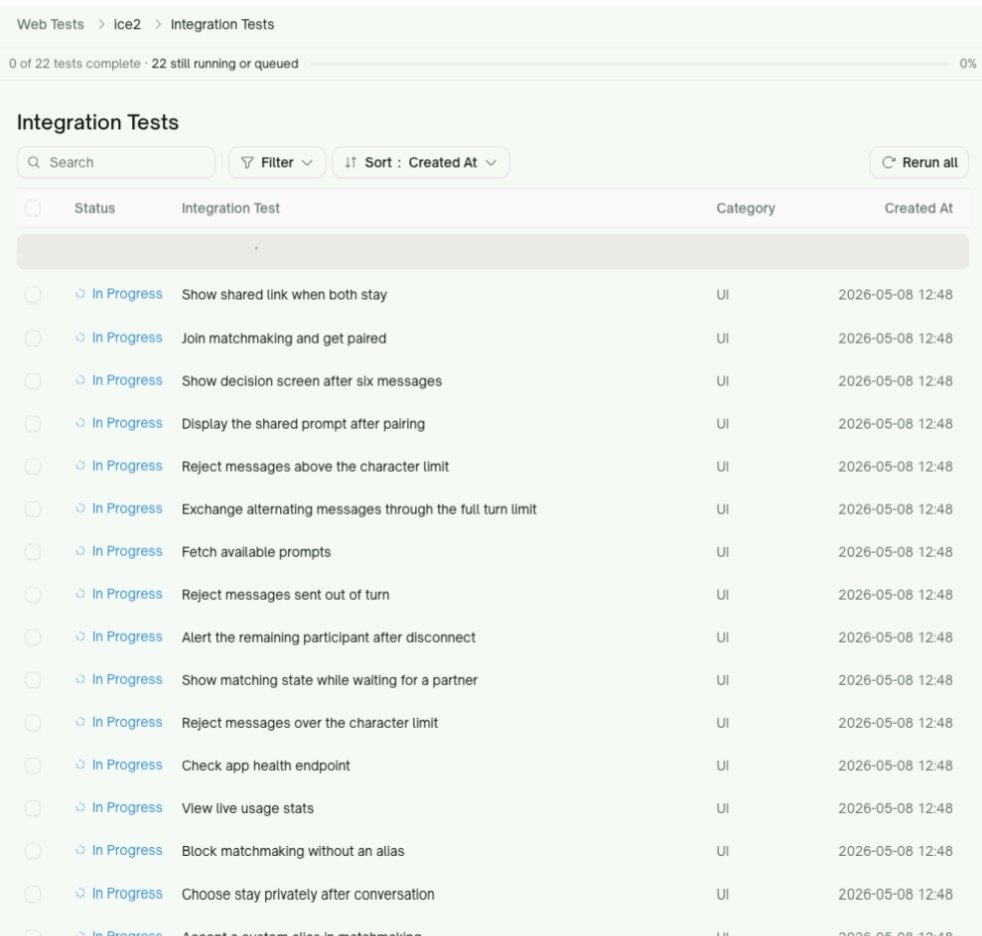
Task: Tick checkbox for Reject messages above the character limit
Action: [x=33, y=466]
